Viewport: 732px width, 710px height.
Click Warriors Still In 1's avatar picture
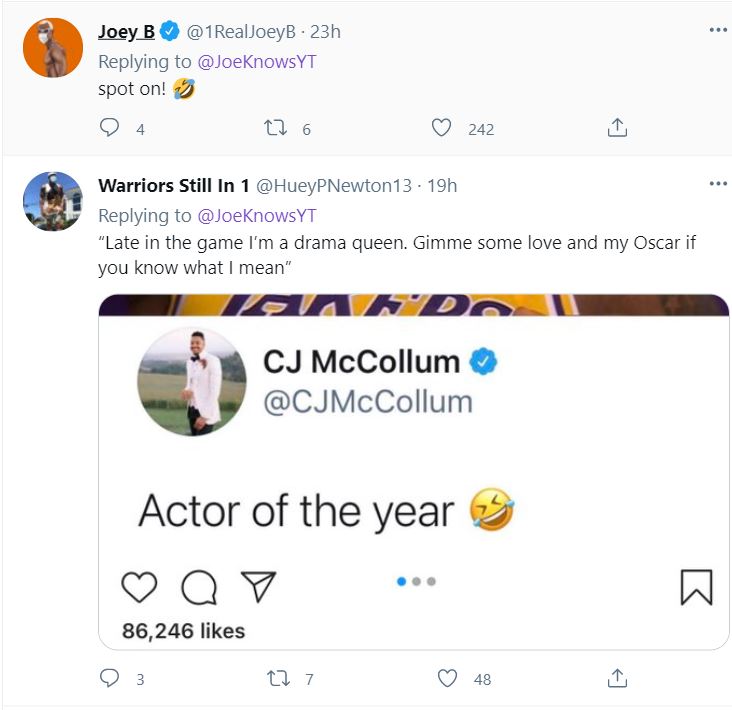(x=52, y=201)
